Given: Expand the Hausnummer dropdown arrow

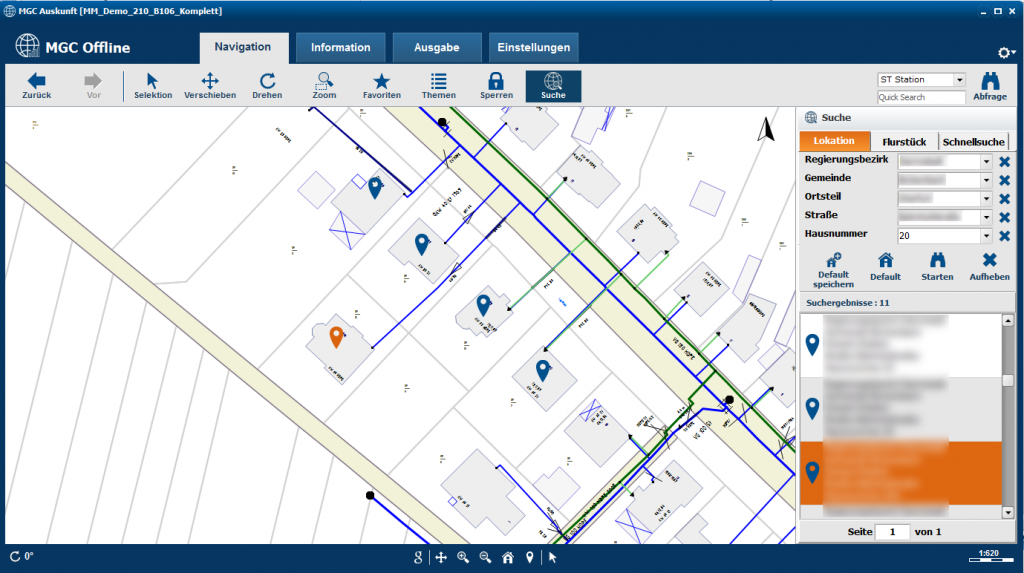Looking at the screenshot, I should click(x=986, y=236).
